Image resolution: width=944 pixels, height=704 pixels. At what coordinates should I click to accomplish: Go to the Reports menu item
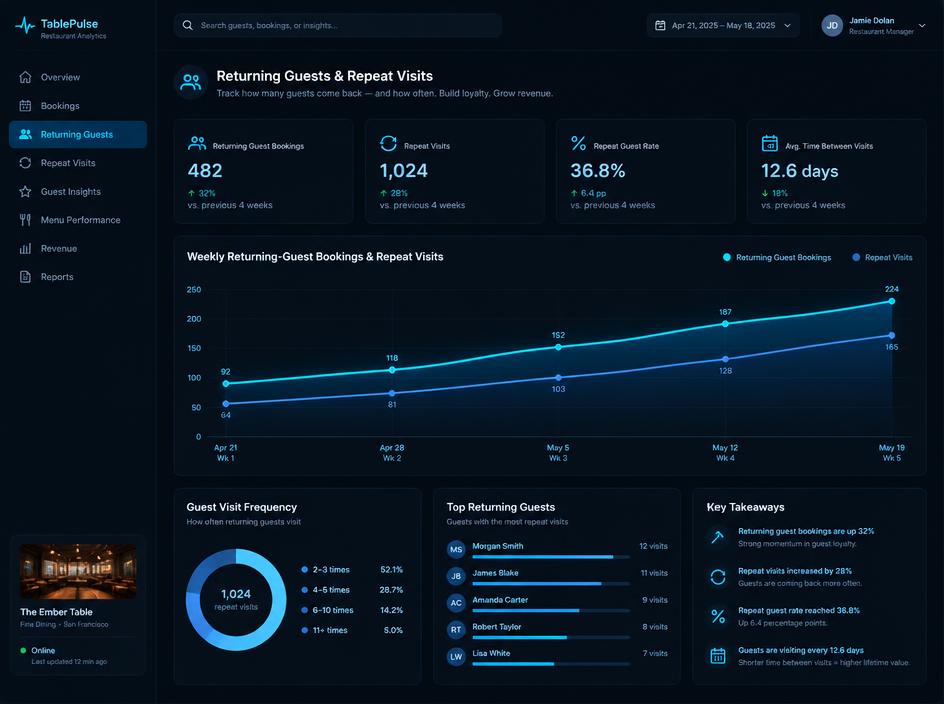[78, 277]
